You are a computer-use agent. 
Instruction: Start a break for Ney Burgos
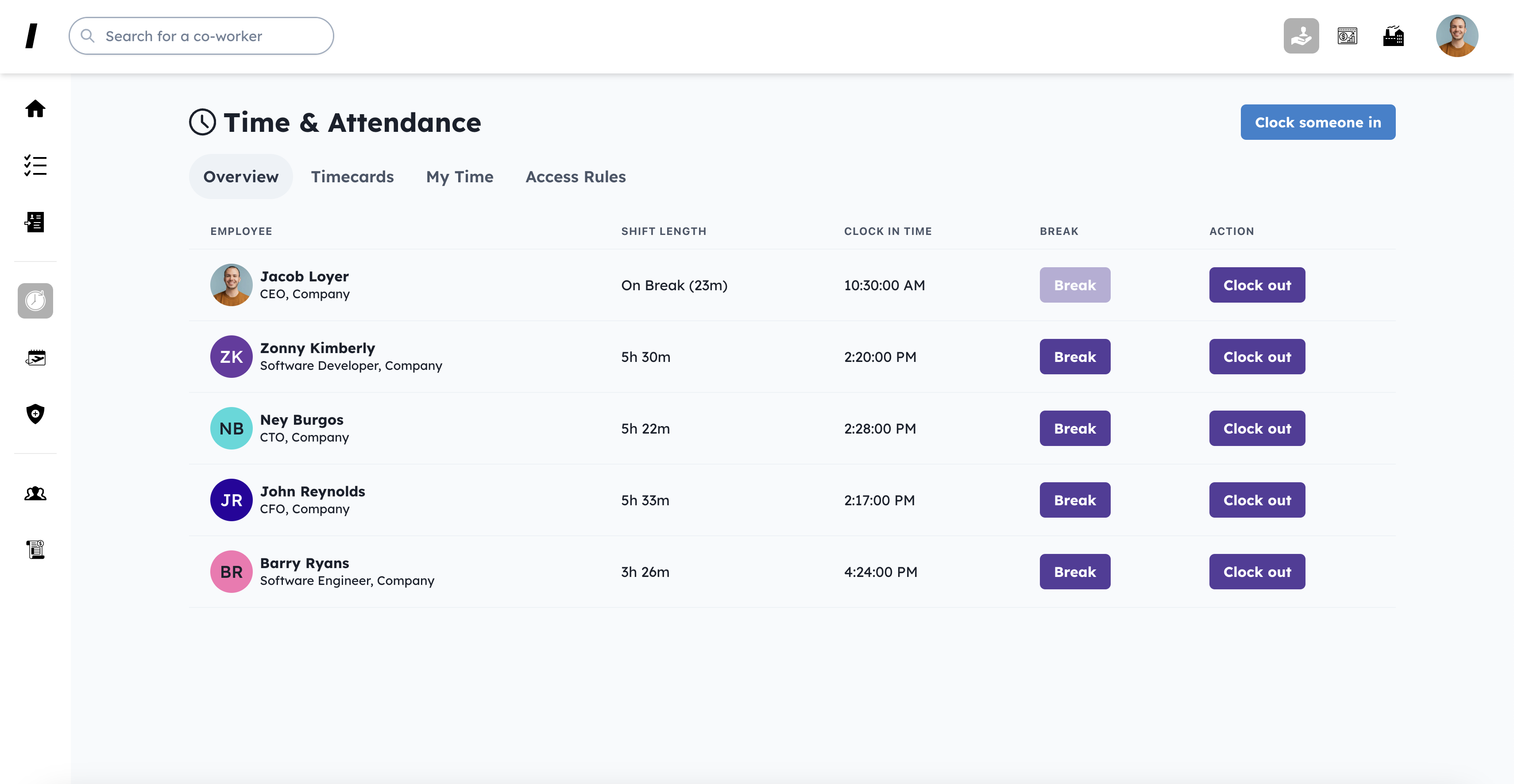[x=1074, y=428]
